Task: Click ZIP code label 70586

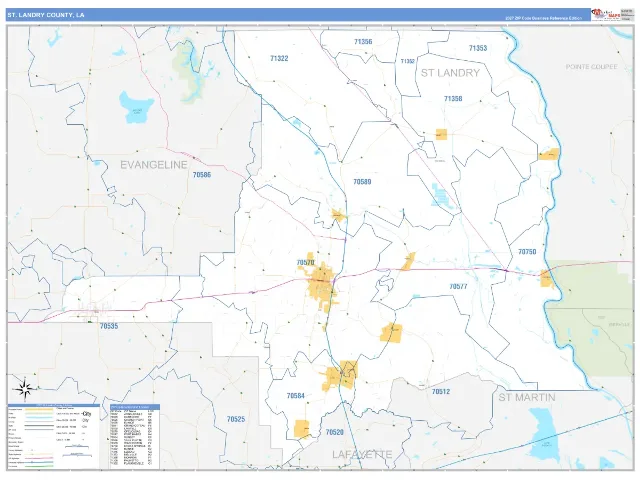Action: (x=202, y=175)
